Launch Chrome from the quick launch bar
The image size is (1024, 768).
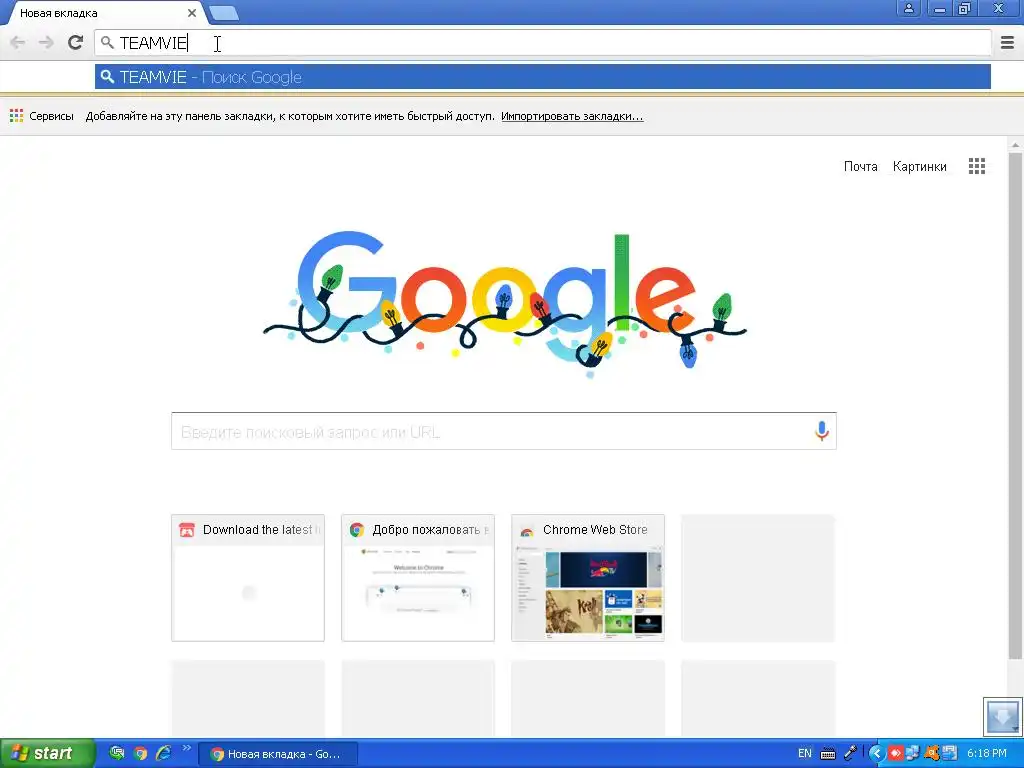coord(140,754)
